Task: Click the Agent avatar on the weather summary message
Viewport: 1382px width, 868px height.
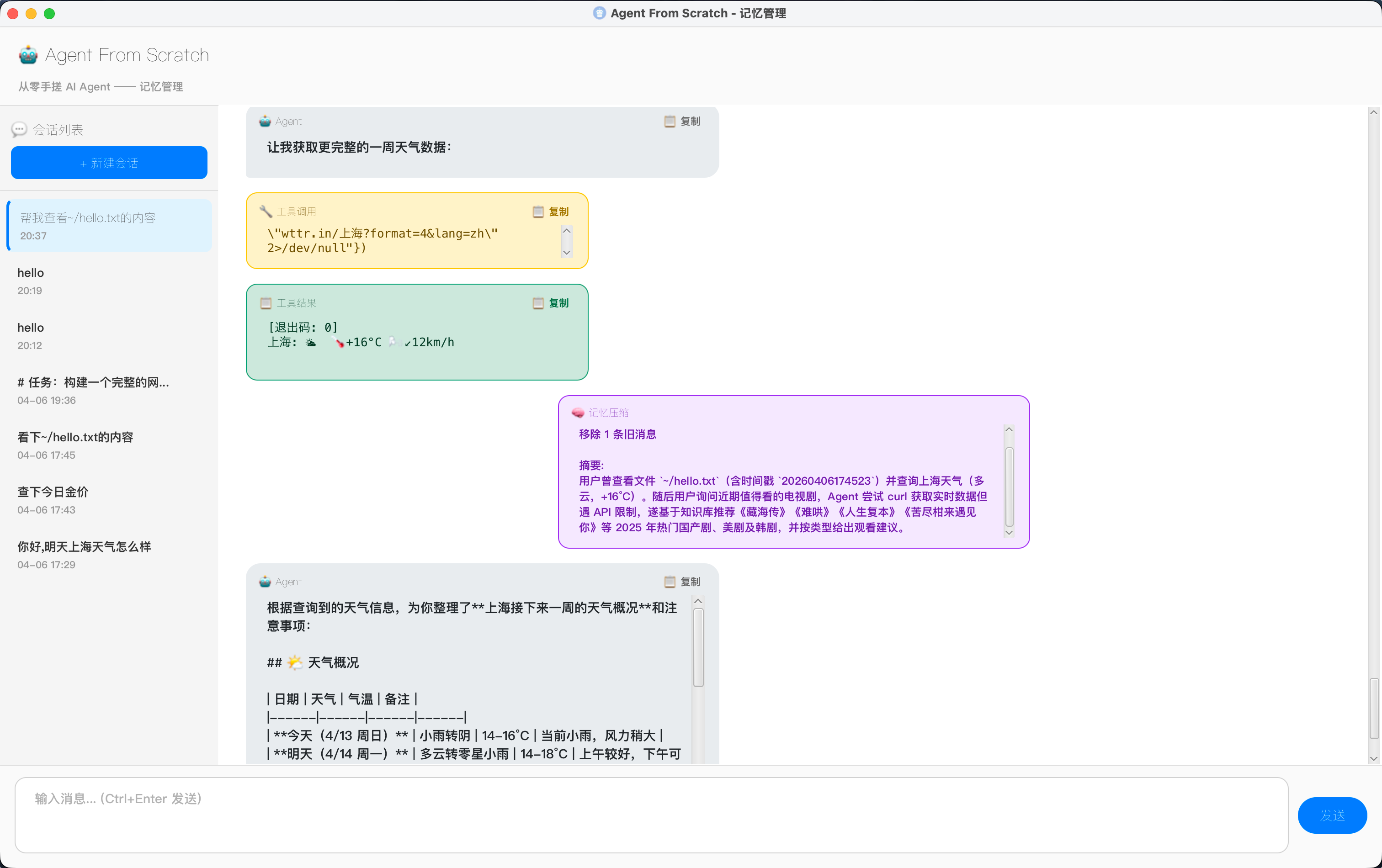Action: (265, 581)
